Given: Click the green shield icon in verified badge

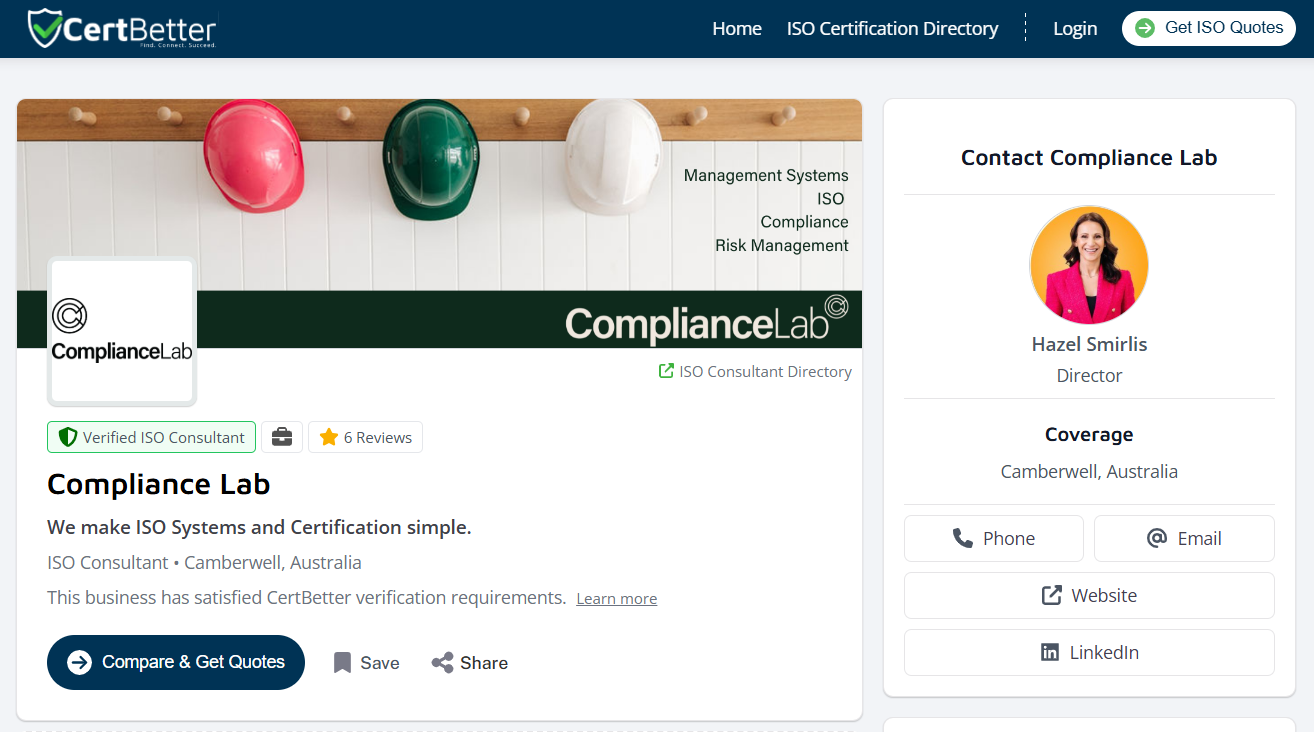Looking at the screenshot, I should point(68,437).
